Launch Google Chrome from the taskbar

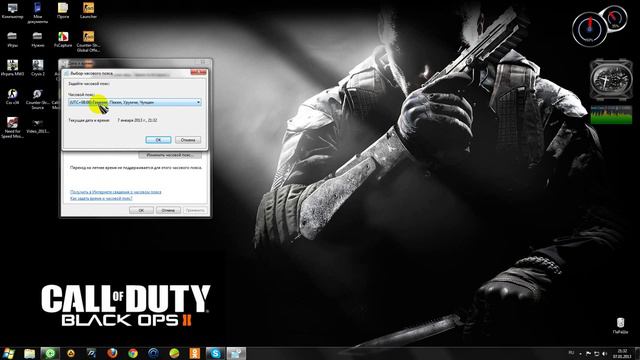(x=133, y=353)
